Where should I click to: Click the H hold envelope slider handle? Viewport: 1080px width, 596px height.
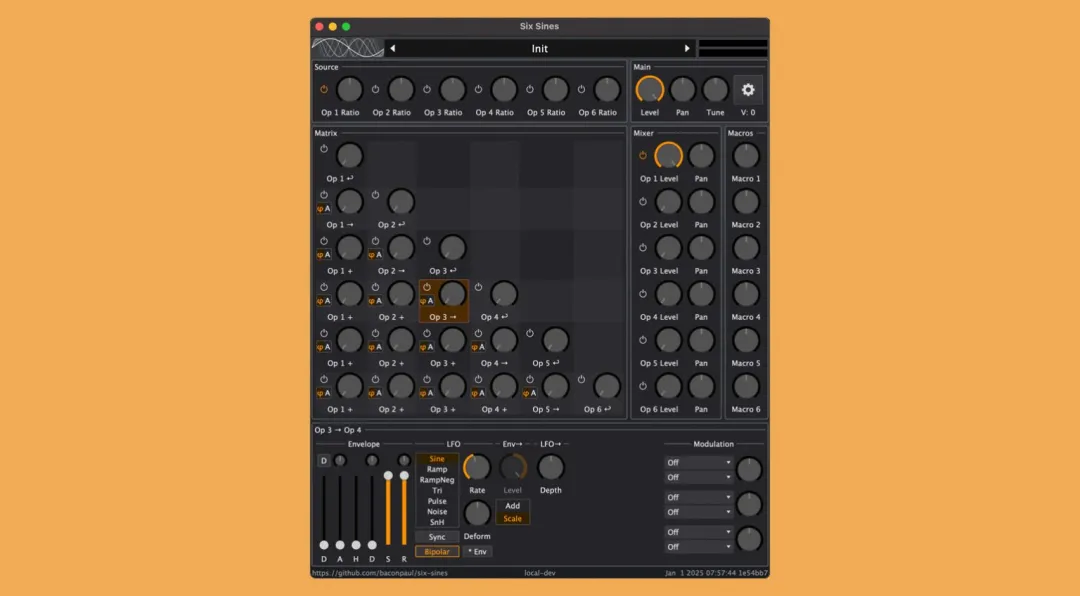(356, 545)
